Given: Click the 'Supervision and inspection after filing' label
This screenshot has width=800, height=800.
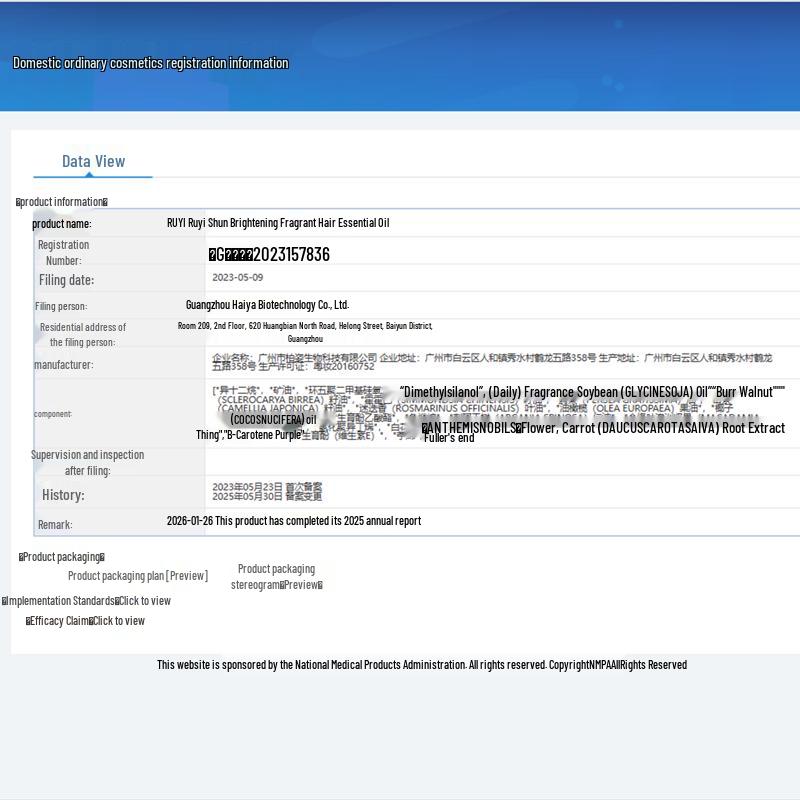Looking at the screenshot, I should point(87,462).
